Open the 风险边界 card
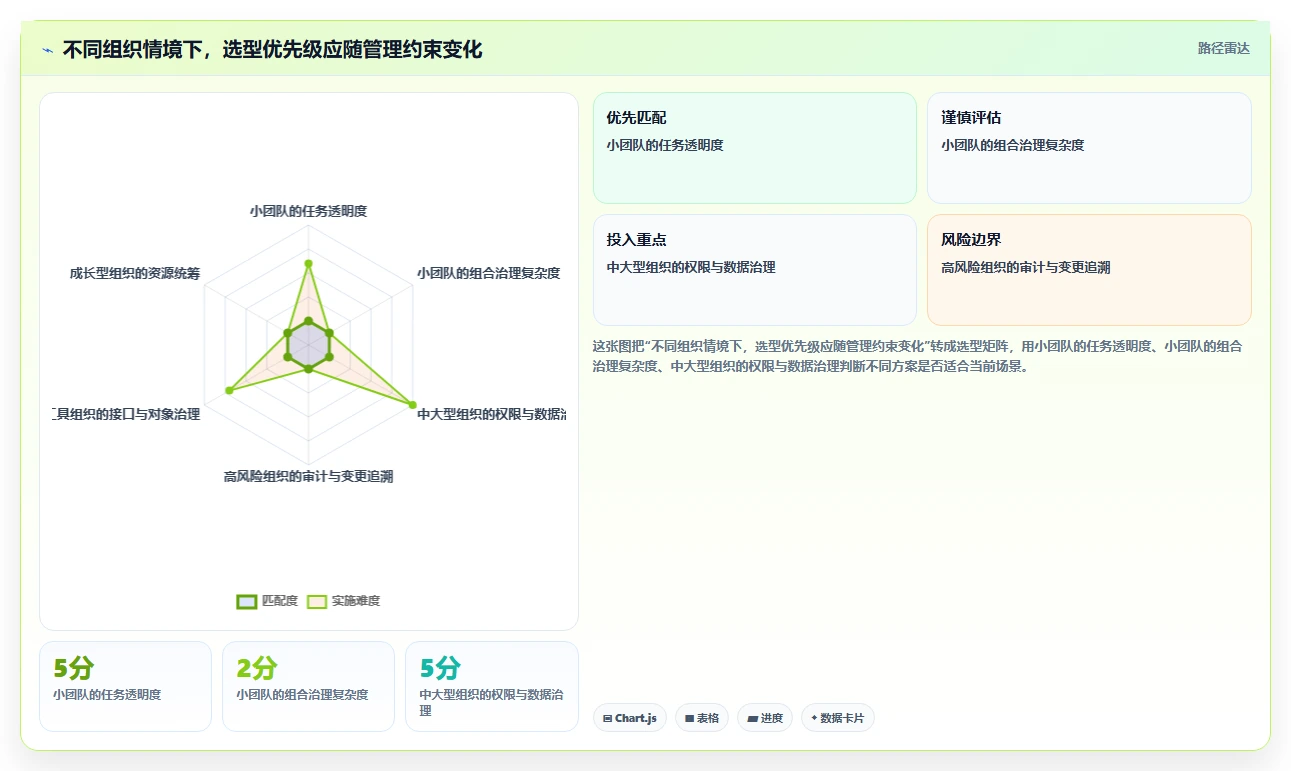The image size is (1291, 771). 1089,270
